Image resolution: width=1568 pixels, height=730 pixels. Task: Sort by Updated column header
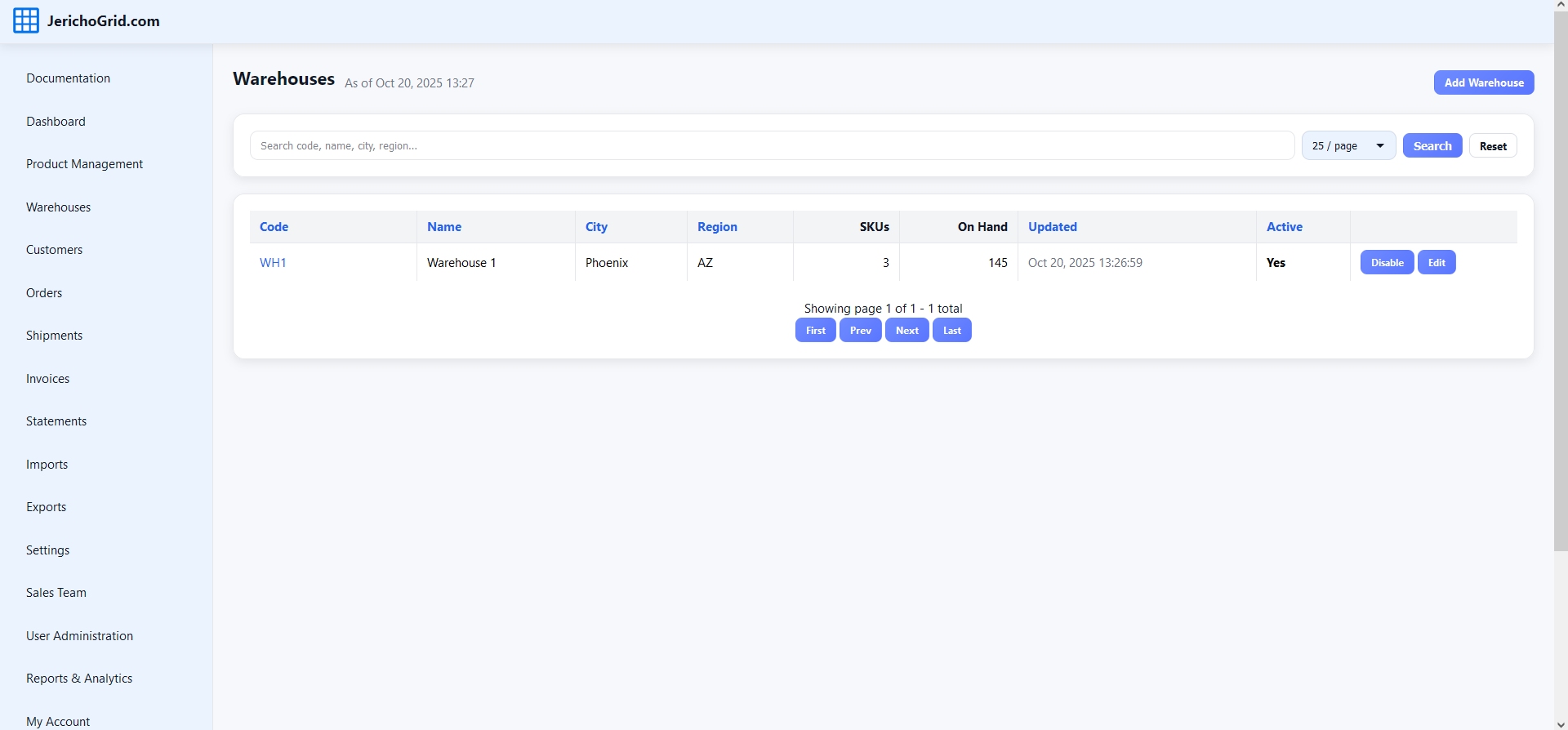[x=1052, y=227]
